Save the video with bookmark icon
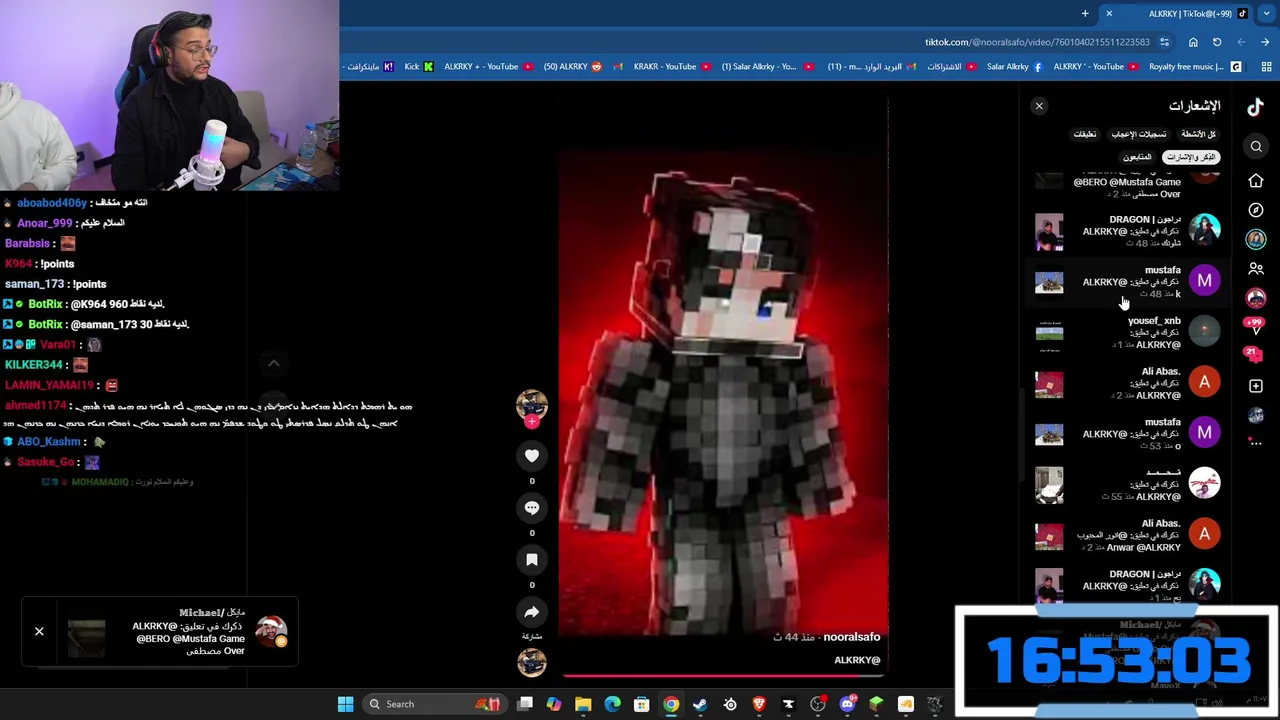1280x720 pixels. click(532, 560)
